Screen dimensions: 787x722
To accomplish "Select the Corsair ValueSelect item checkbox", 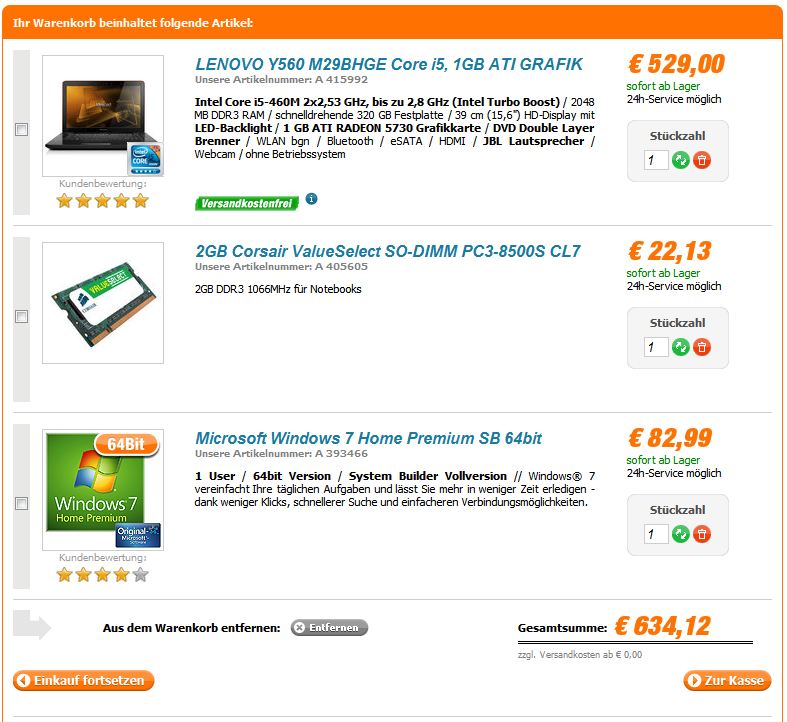I will click(x=22, y=316).
